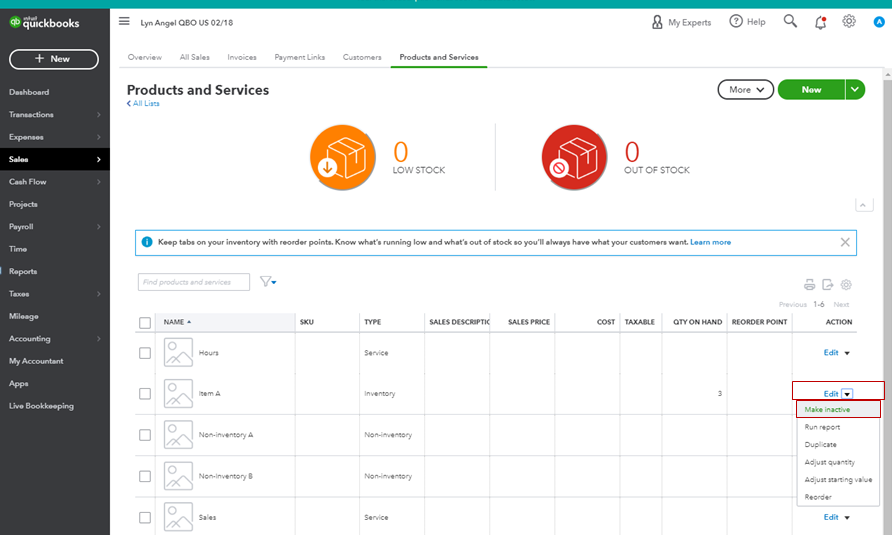Toggle the select-all header checkbox
The height and width of the screenshot is (535, 892).
click(x=145, y=323)
